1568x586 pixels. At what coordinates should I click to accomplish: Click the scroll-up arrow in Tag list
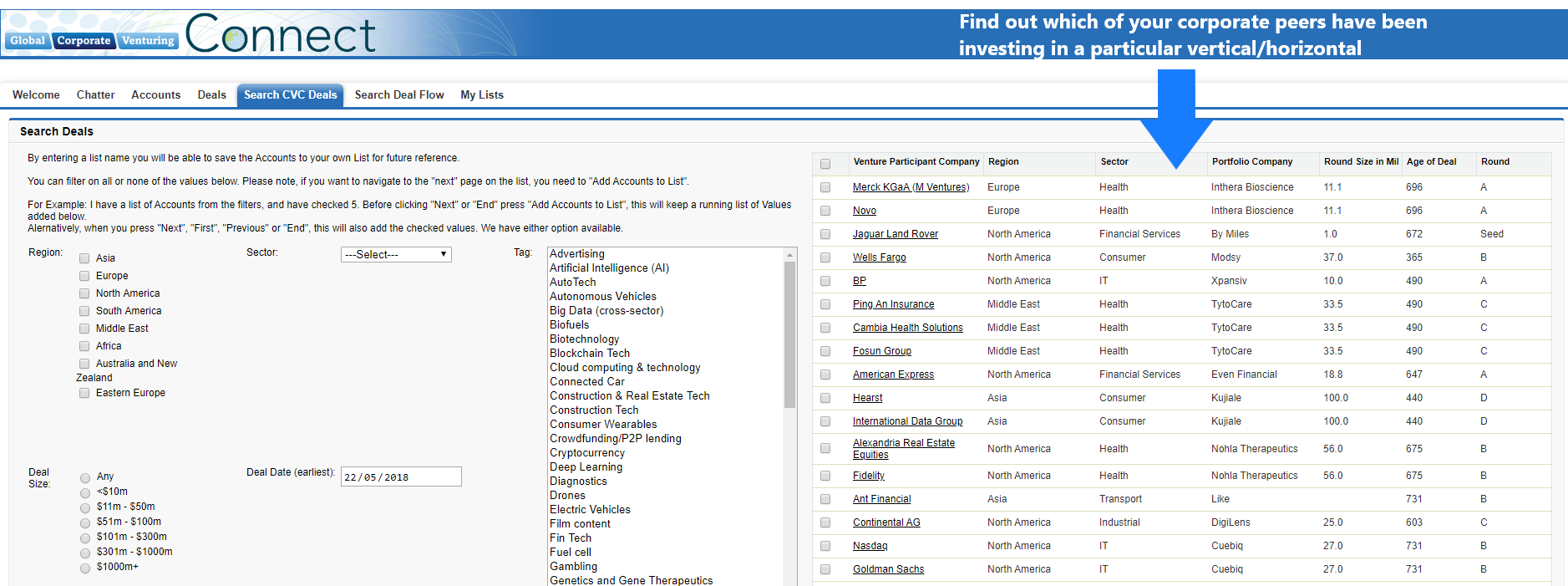click(789, 254)
